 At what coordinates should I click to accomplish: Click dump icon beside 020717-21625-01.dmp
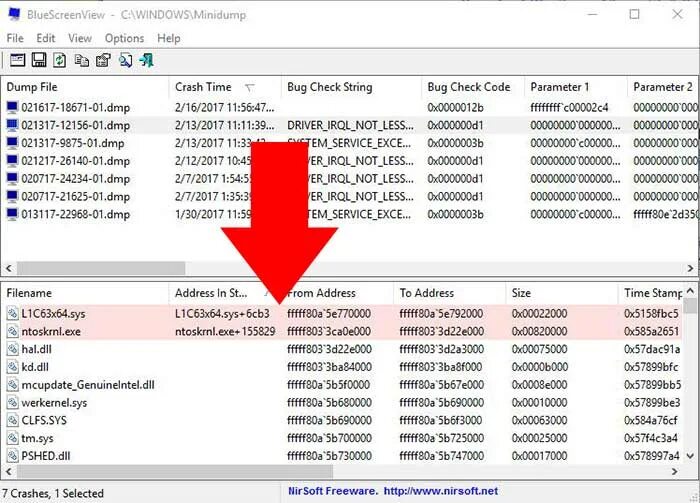[12, 196]
